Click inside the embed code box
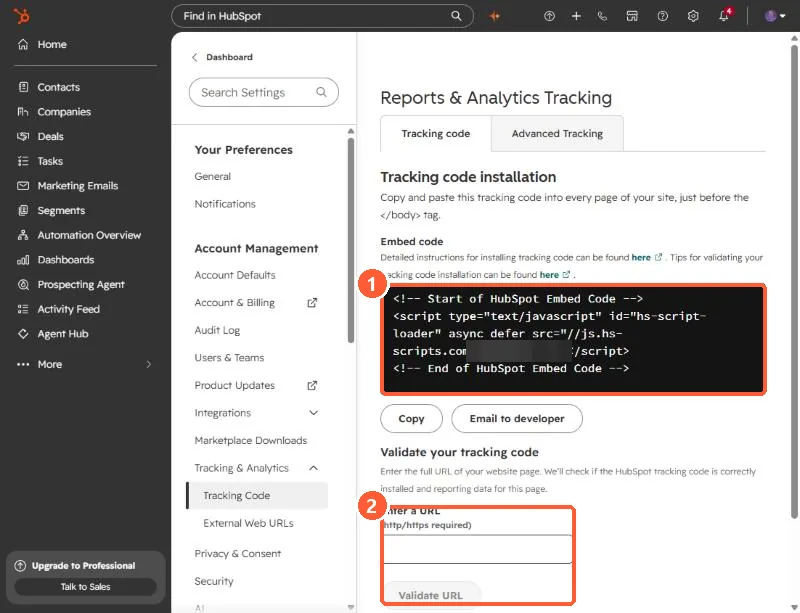 coord(573,339)
